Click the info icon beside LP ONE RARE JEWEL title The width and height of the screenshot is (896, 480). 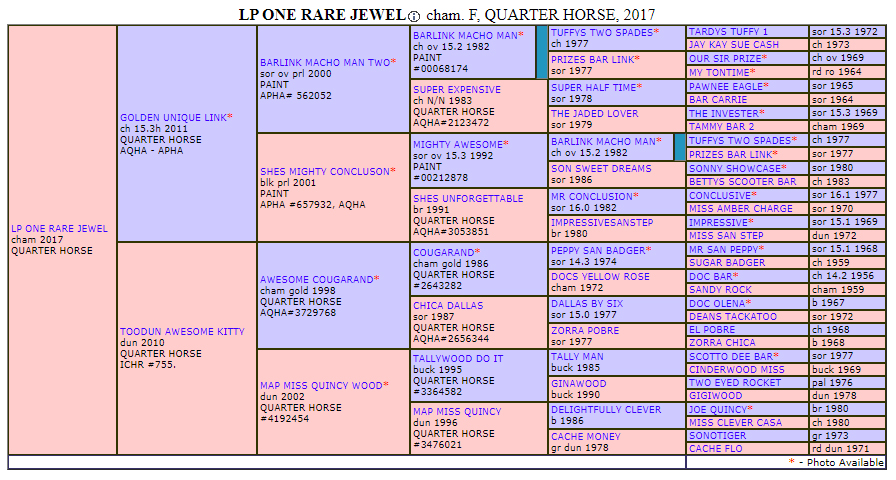point(415,16)
